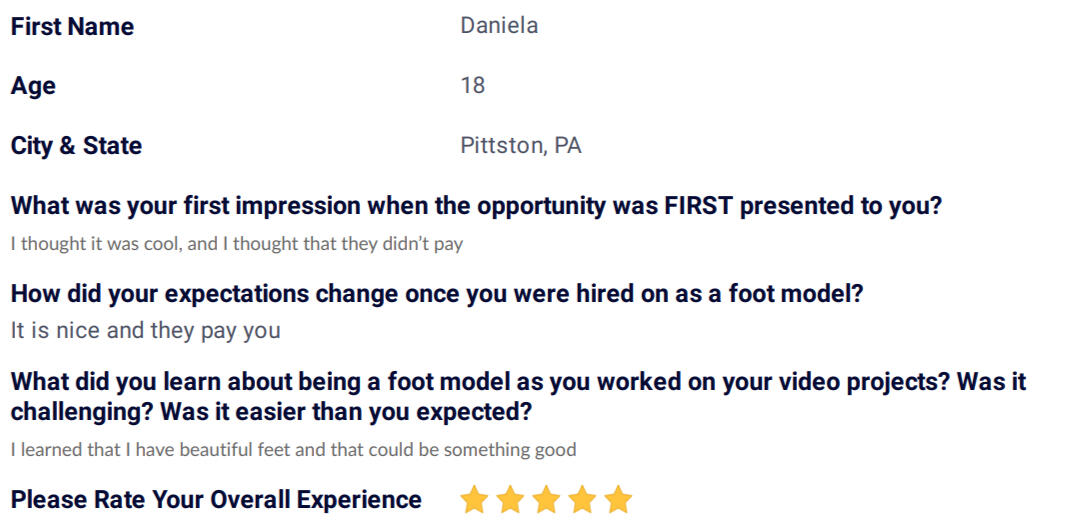Click the fifth rating star

(618, 499)
